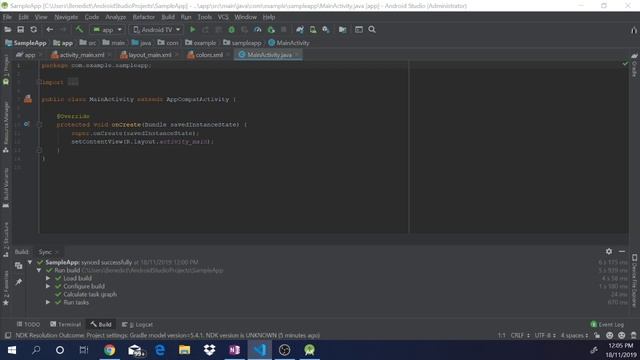Click the green Debug bug icon

(231, 29)
